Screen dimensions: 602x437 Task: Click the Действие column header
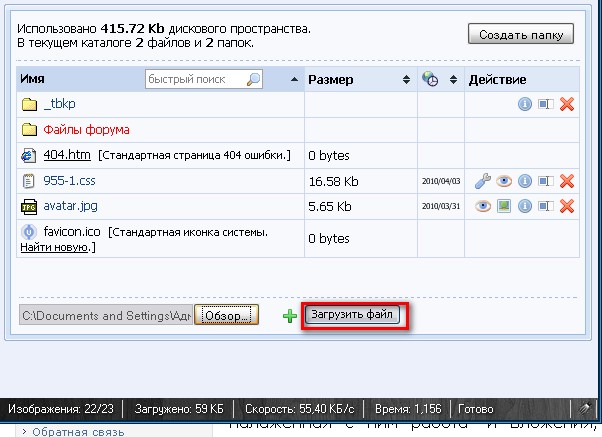pos(497,79)
